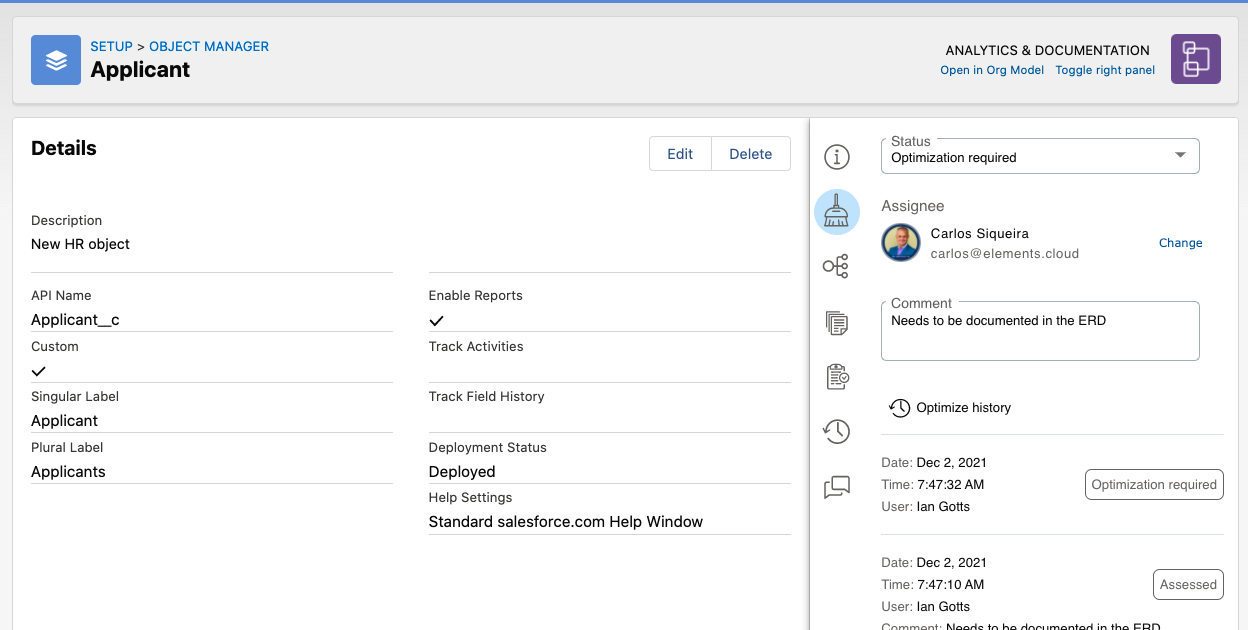Expand Optimize history section
Image resolution: width=1248 pixels, height=630 pixels.
(x=951, y=408)
